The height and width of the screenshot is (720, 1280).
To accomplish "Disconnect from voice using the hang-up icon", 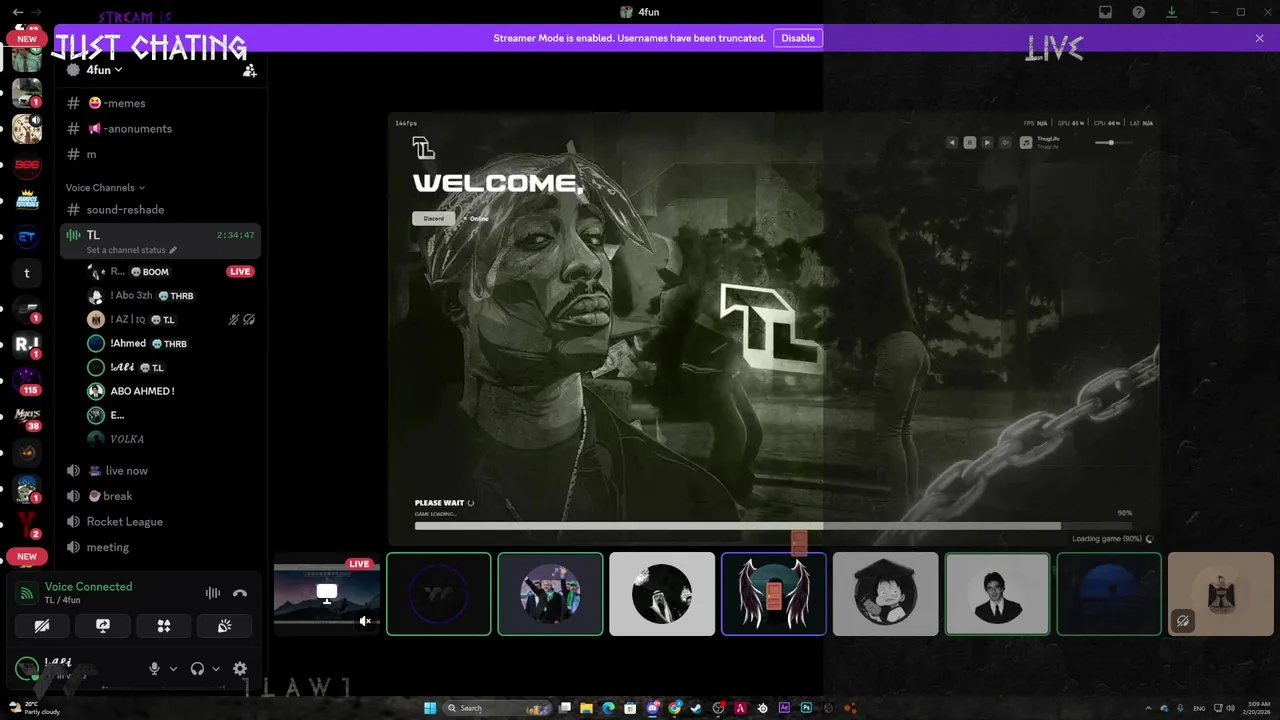I will [x=240, y=593].
